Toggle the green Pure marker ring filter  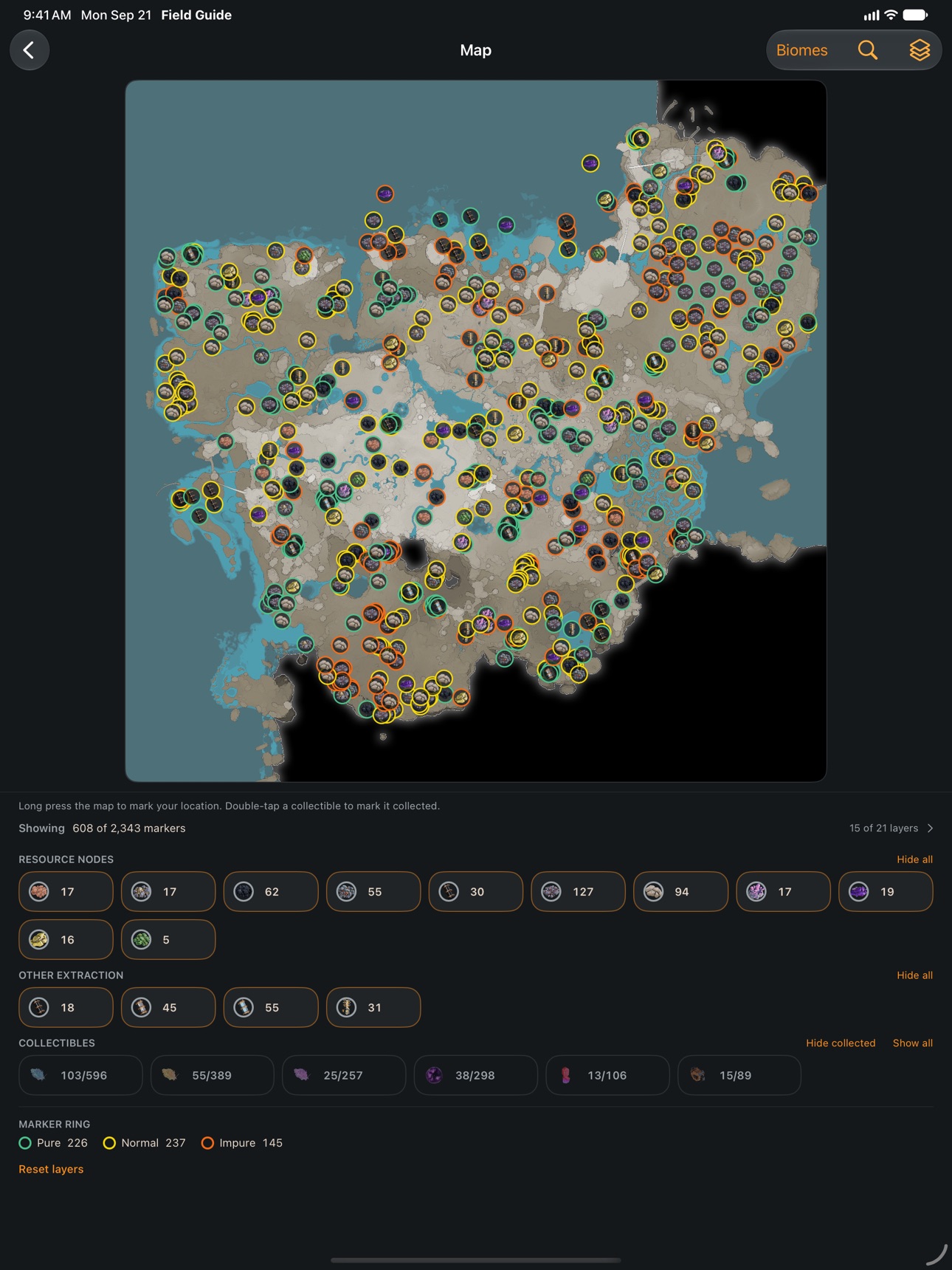53,1143
